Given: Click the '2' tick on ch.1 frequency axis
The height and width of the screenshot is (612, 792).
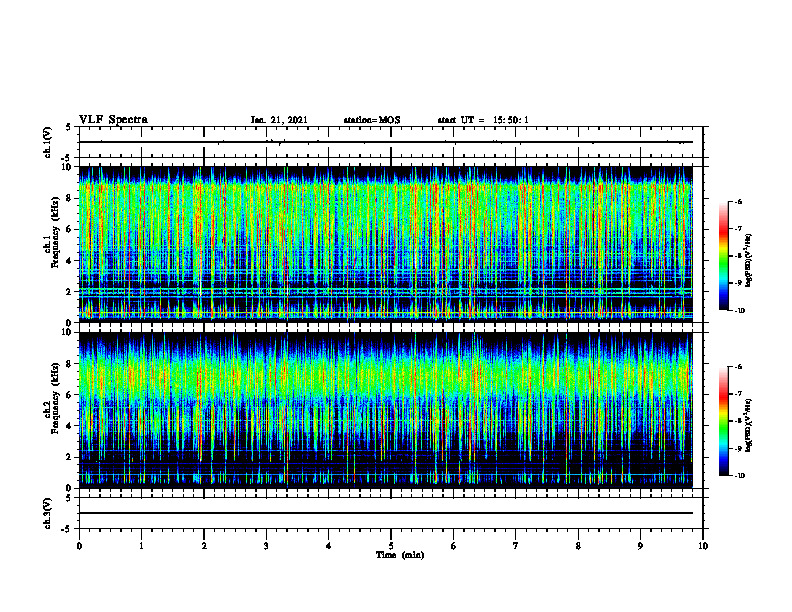Looking at the screenshot, I should (x=69, y=292).
